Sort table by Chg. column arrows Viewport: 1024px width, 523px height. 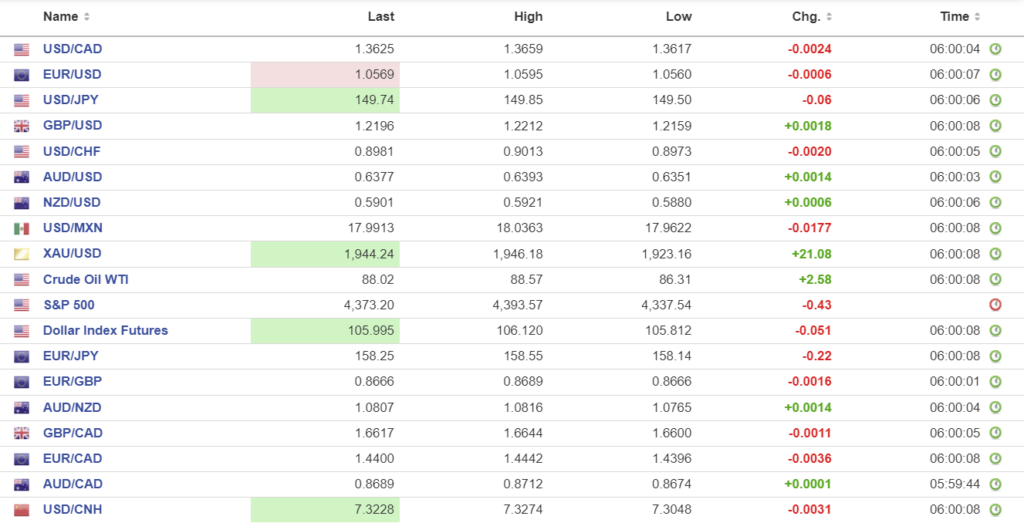coord(829,17)
